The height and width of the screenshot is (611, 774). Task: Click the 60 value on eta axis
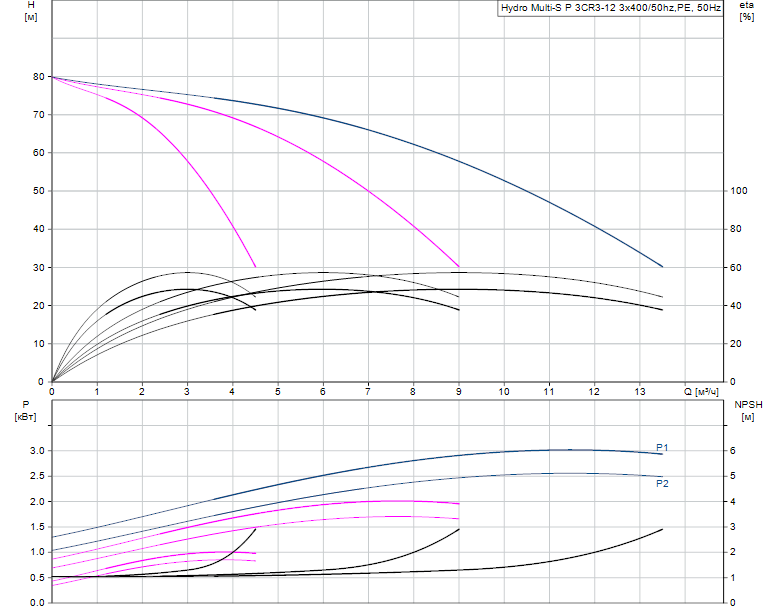(x=736, y=267)
